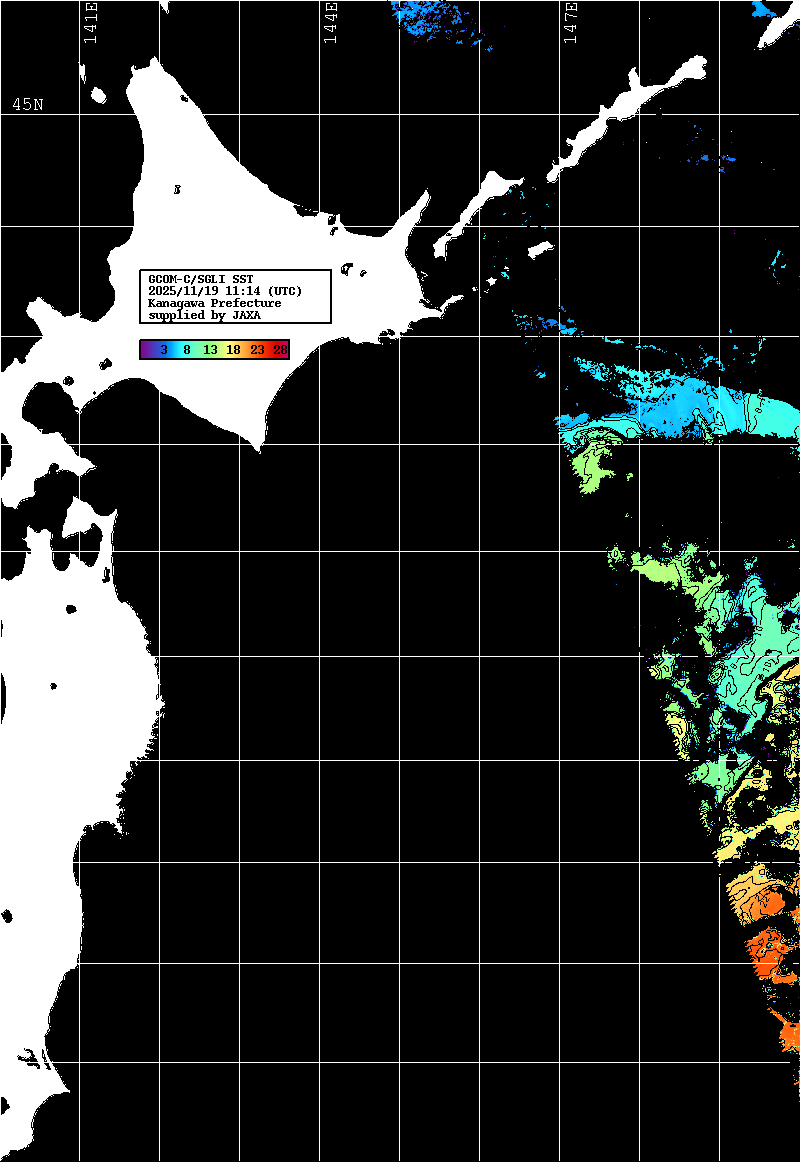Image resolution: width=800 pixels, height=1162 pixels.
Task: Select the 23 orange value on the legend
Action: (257, 350)
